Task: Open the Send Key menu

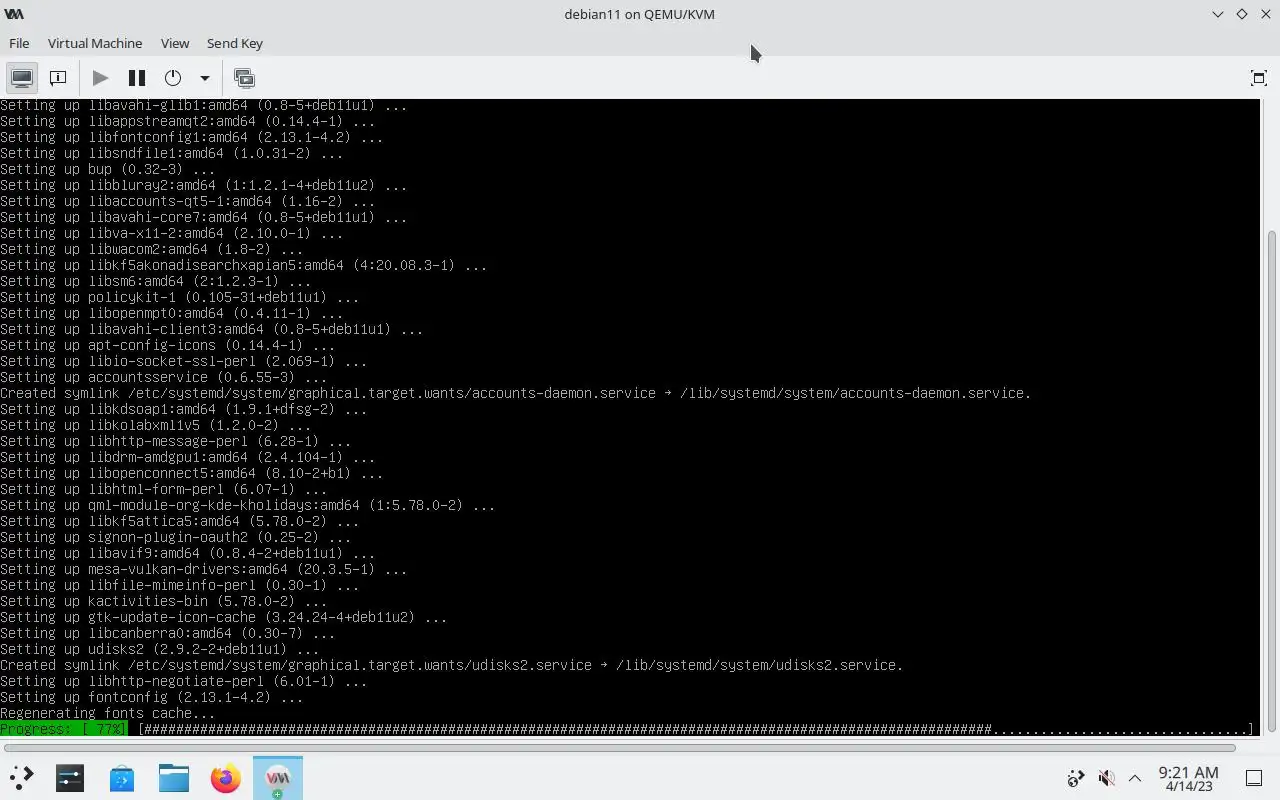Action: pyautogui.click(x=235, y=43)
